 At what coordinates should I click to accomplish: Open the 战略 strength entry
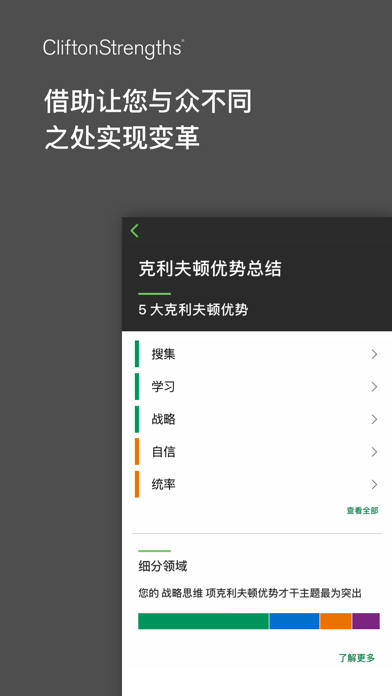click(257, 419)
